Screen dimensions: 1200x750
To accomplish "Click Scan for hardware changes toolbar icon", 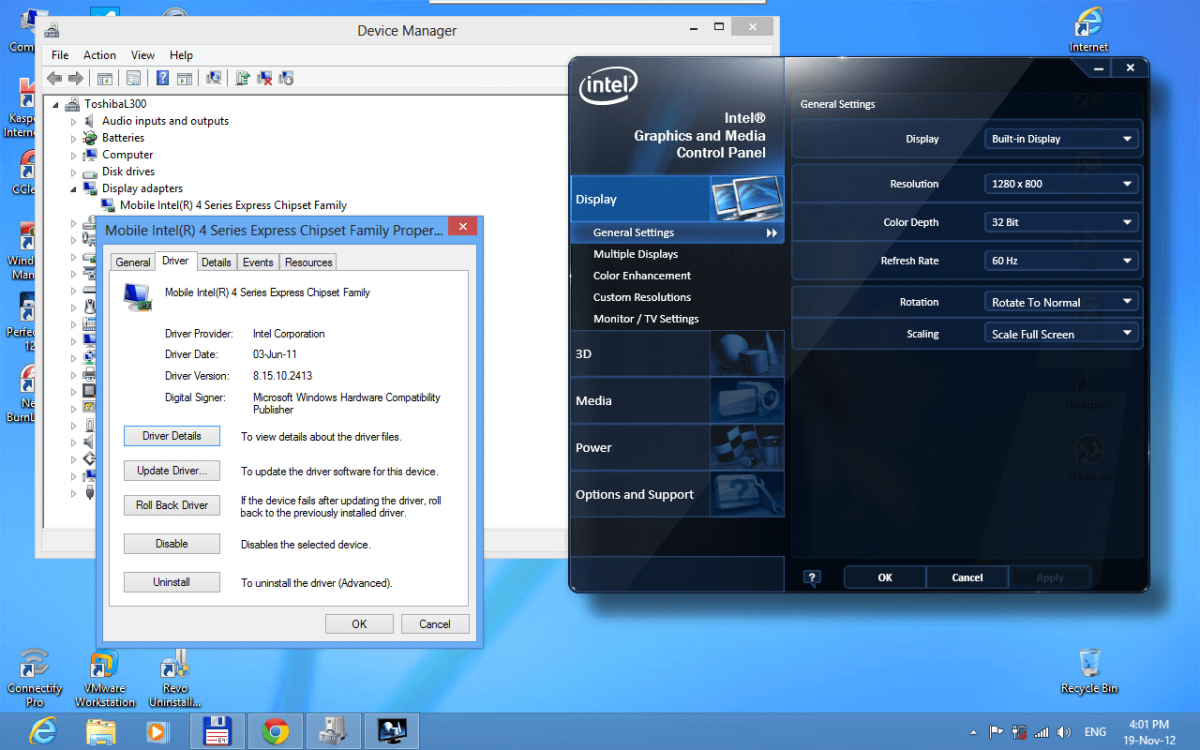I will (213, 78).
